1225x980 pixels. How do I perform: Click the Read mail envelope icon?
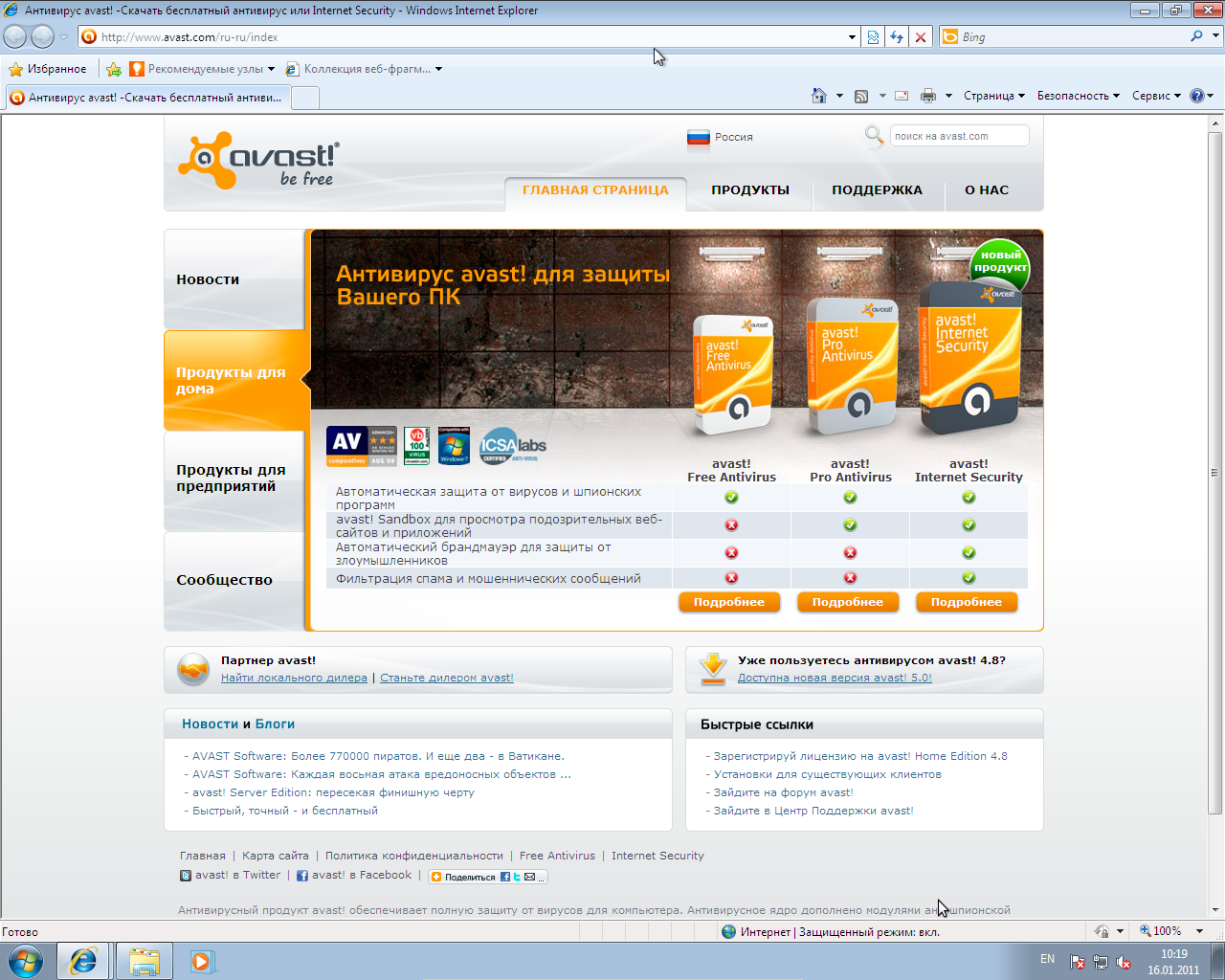click(902, 96)
